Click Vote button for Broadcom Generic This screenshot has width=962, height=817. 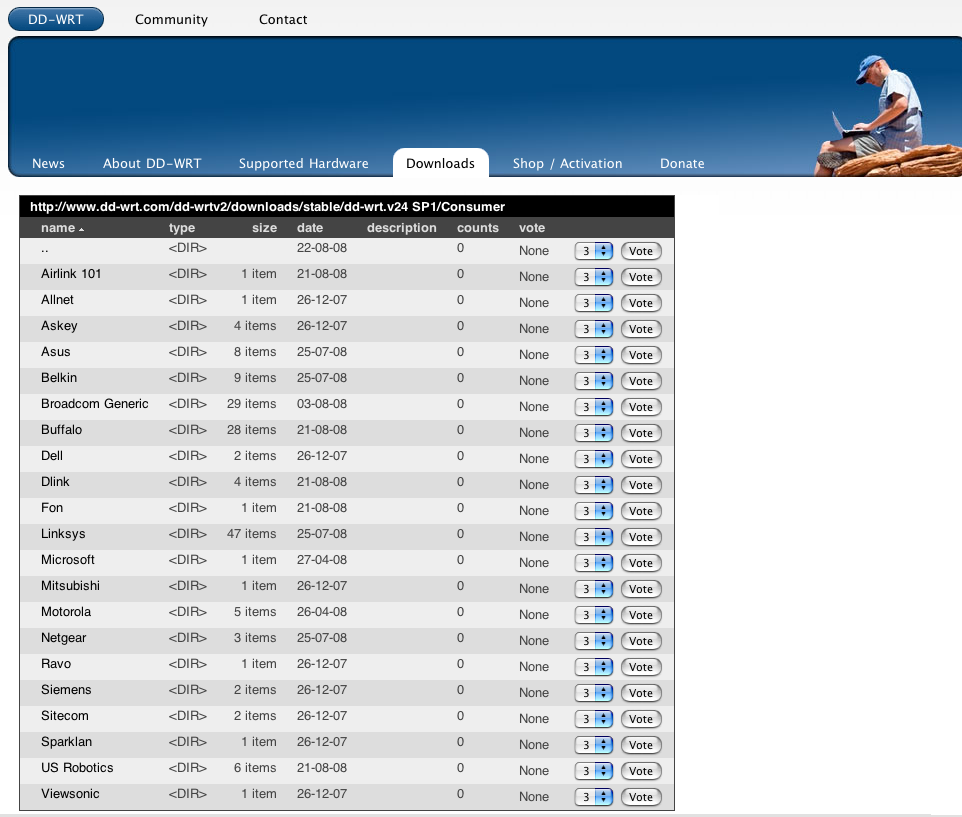pos(641,407)
